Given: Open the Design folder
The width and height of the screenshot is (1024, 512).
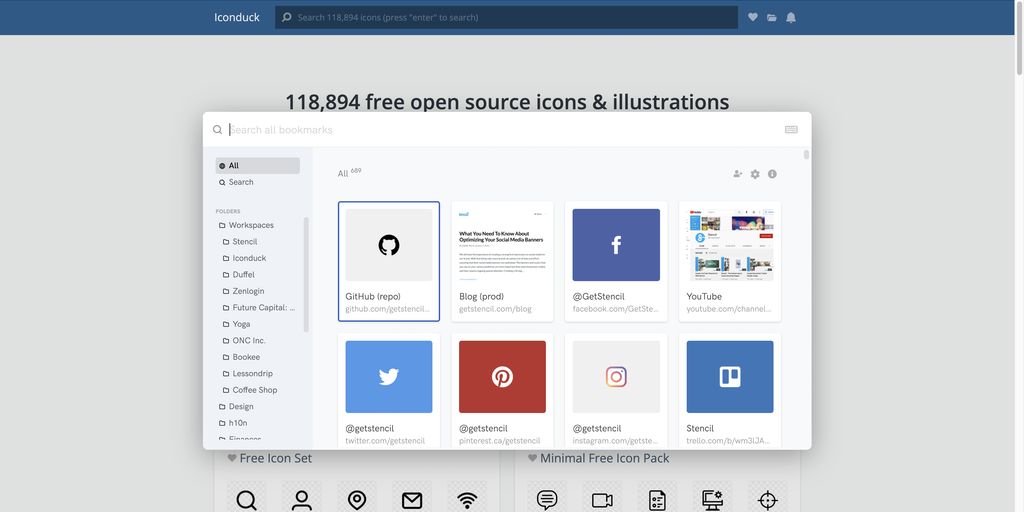Looking at the screenshot, I should point(241,406).
